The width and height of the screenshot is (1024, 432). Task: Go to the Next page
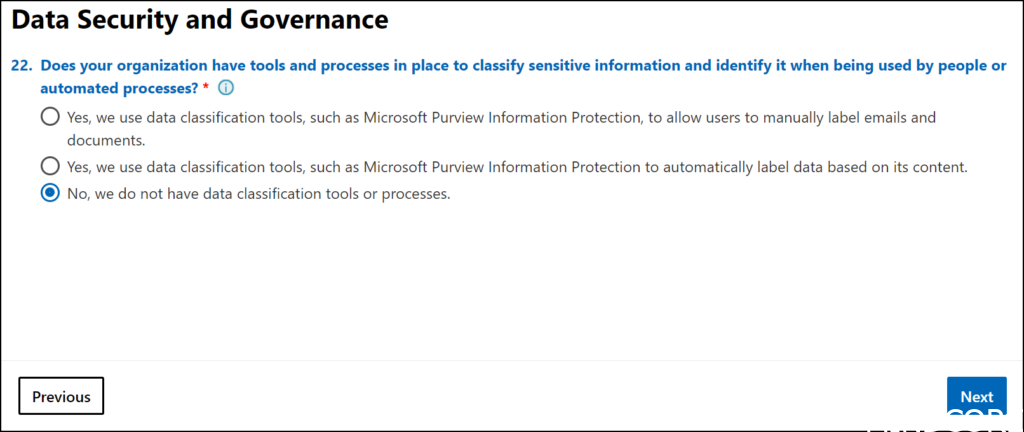tap(976, 396)
